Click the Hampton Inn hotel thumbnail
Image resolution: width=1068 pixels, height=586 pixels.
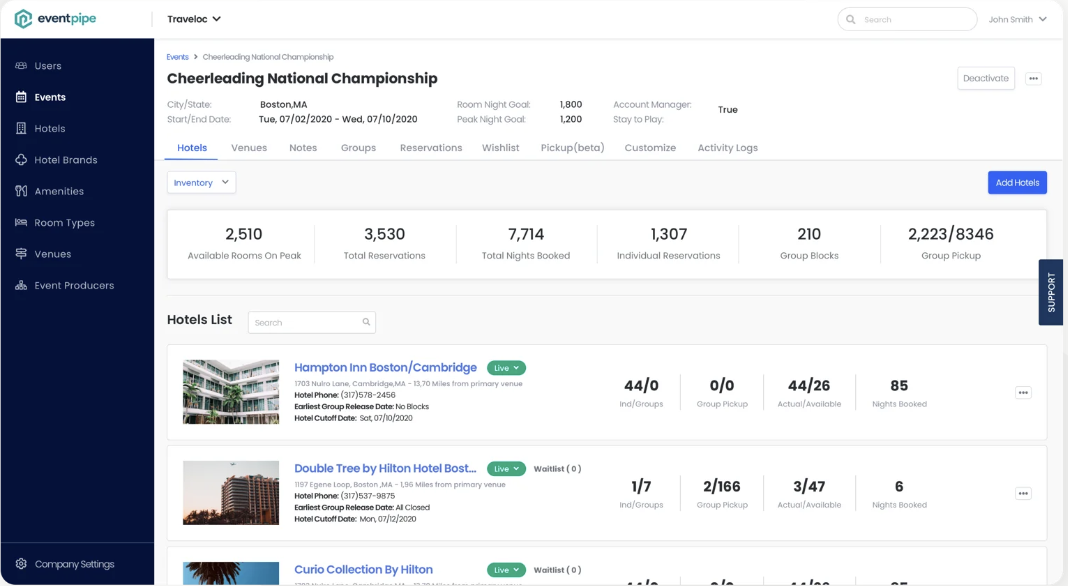(231, 392)
